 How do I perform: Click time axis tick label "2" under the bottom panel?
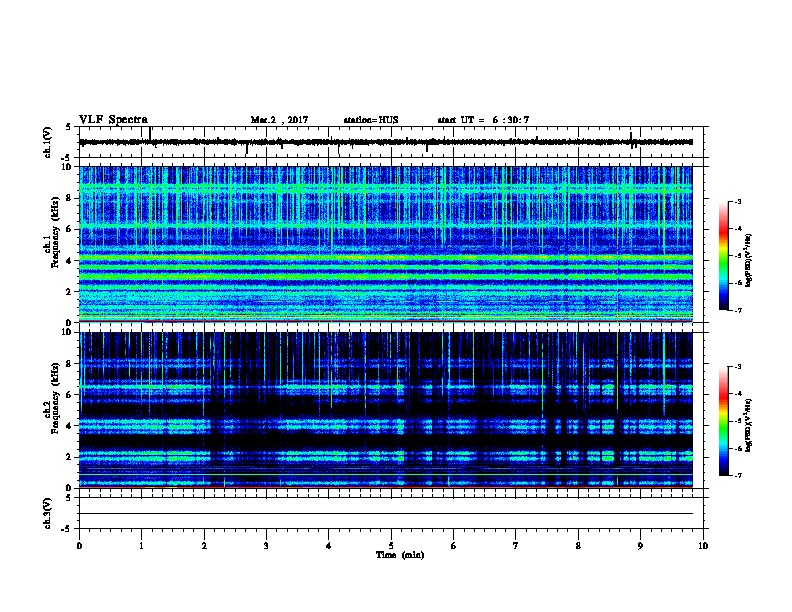pos(204,546)
